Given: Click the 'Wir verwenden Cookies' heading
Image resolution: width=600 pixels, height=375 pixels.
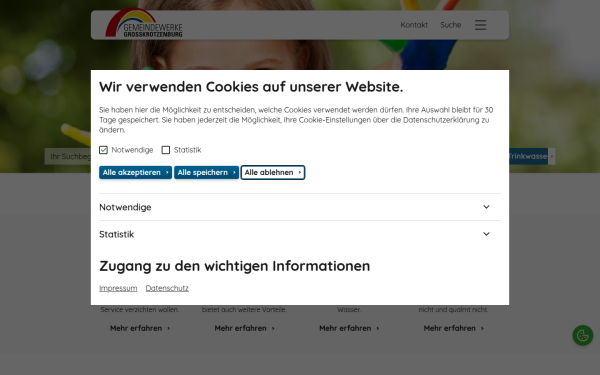Looking at the screenshot, I should [251, 87].
